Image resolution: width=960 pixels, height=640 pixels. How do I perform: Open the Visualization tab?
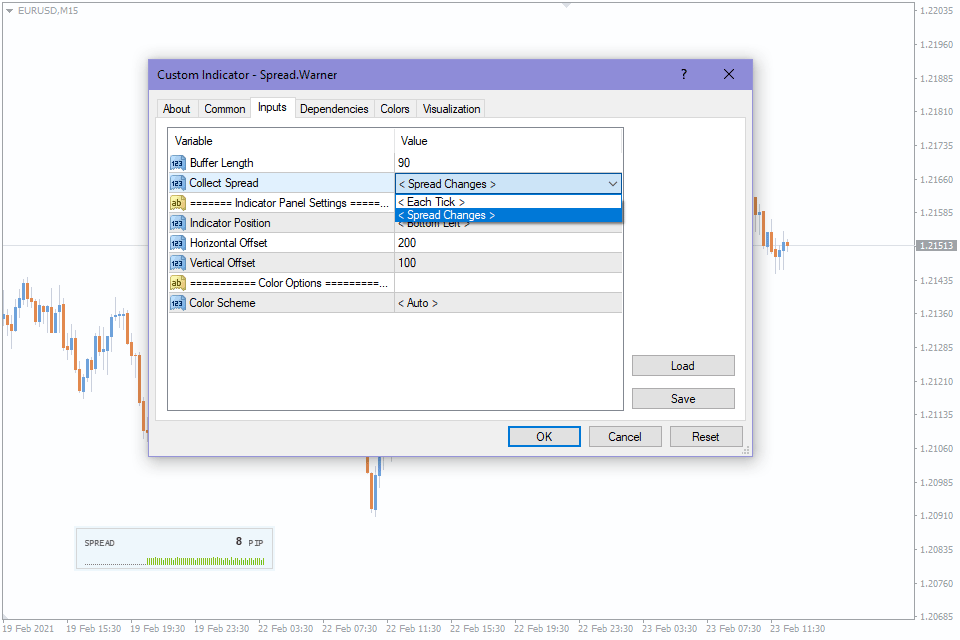pos(451,108)
